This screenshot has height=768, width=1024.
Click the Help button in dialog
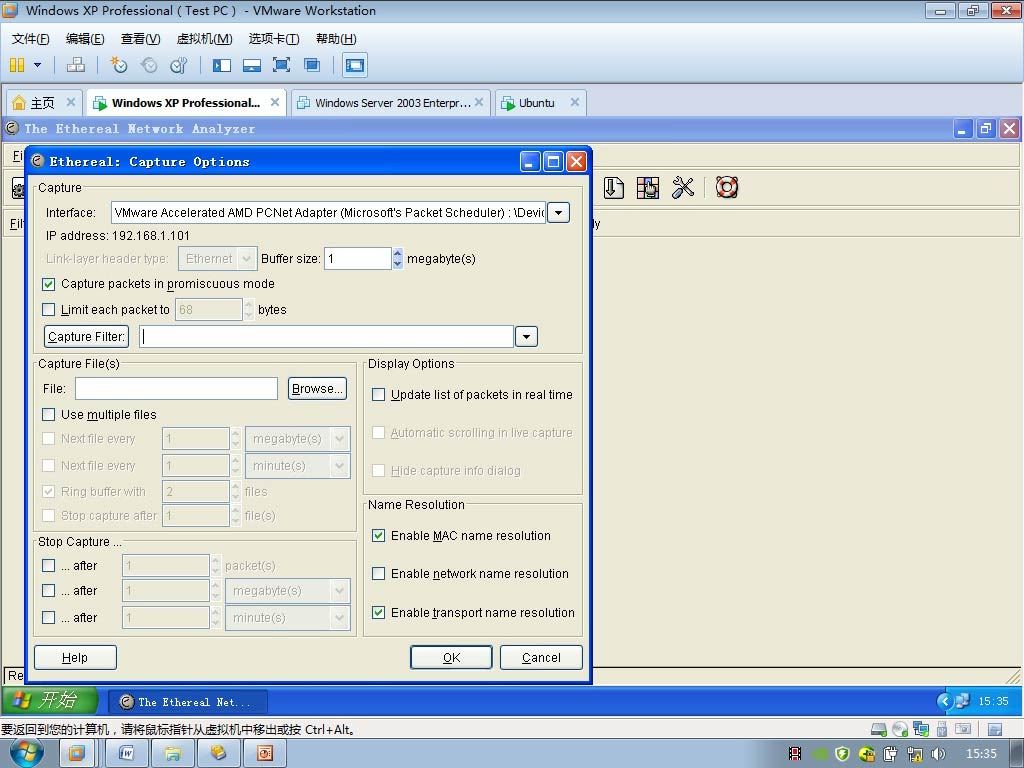coord(75,658)
